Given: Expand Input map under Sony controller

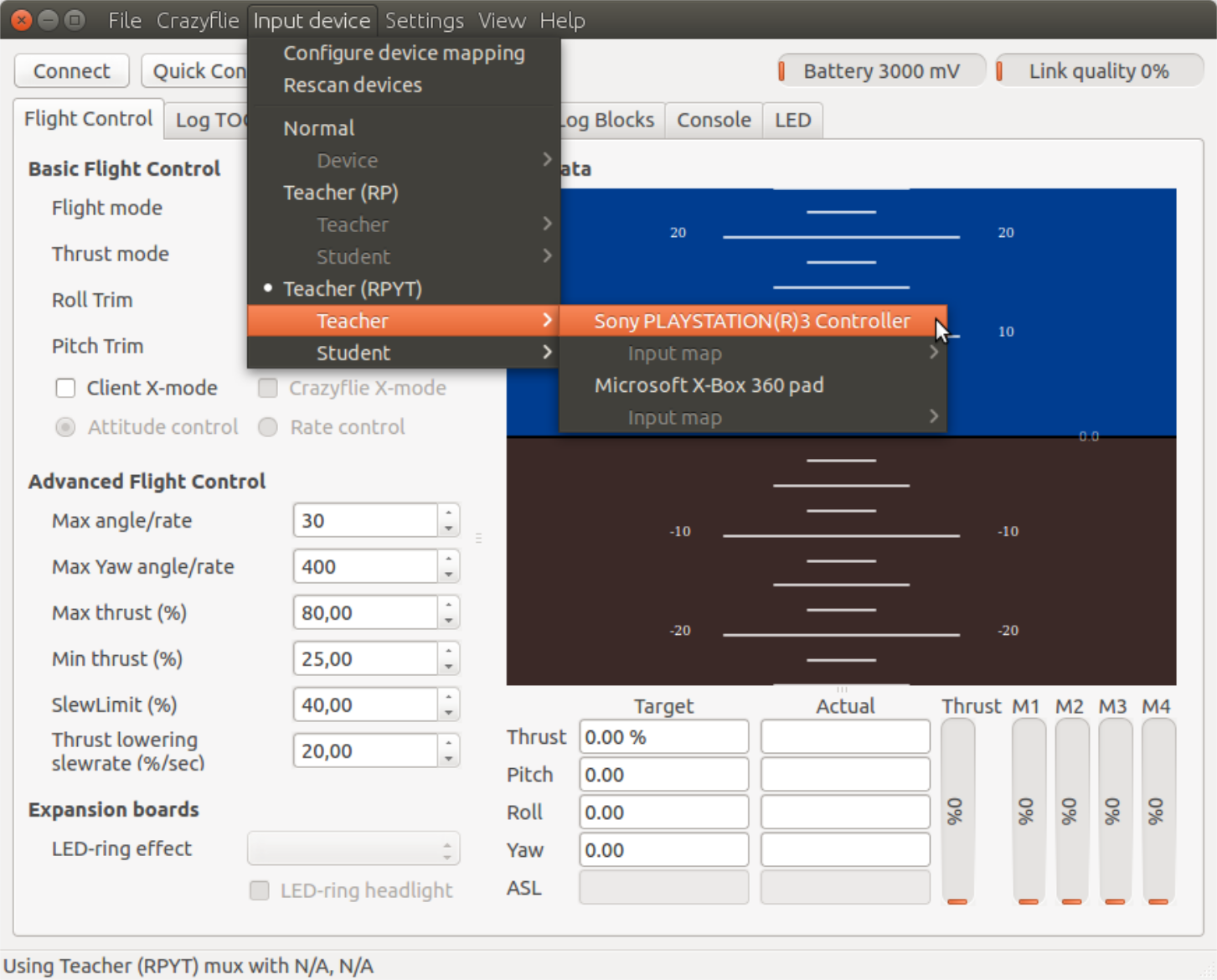Looking at the screenshot, I should coord(753,353).
